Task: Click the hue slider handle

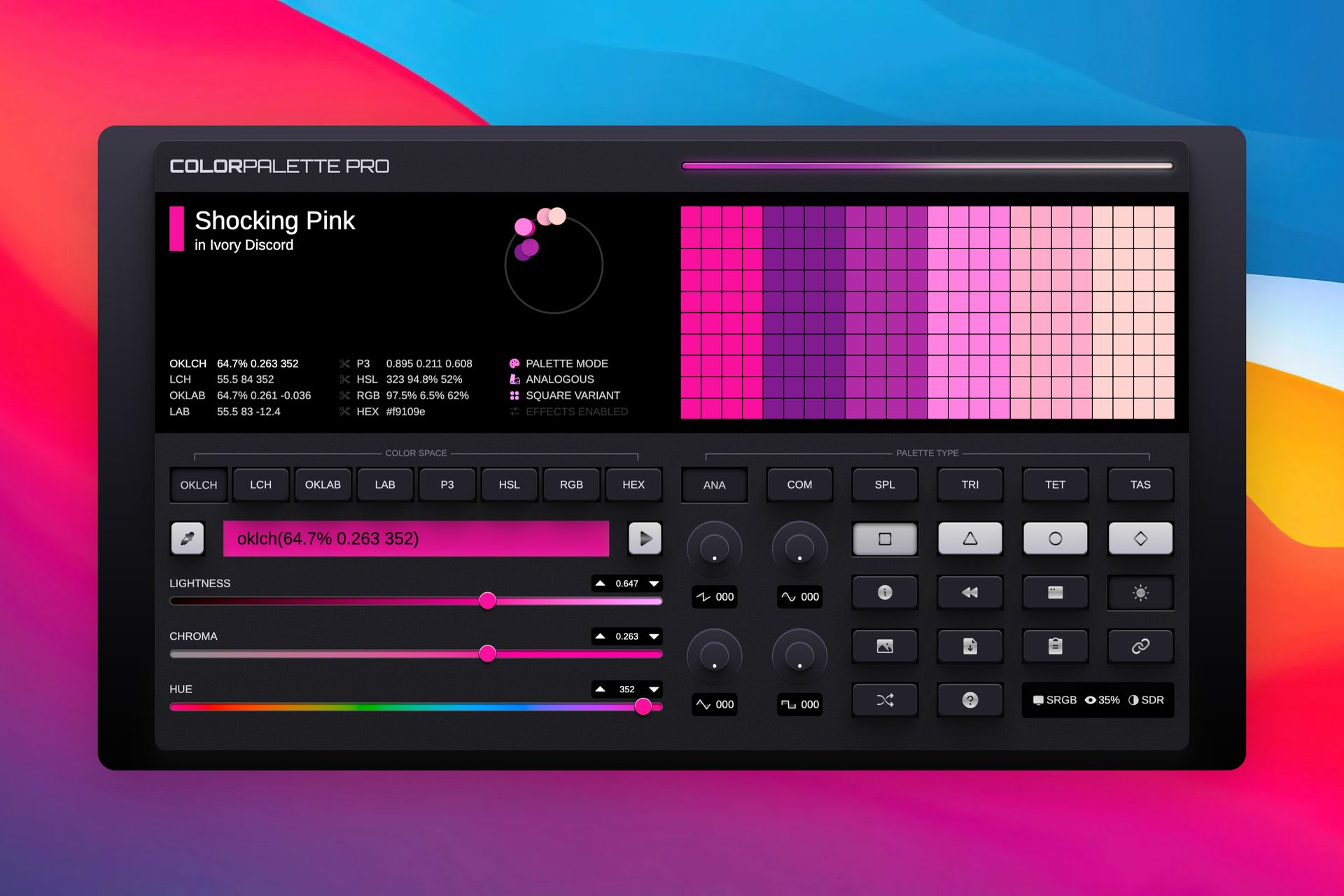Action: 643,706
